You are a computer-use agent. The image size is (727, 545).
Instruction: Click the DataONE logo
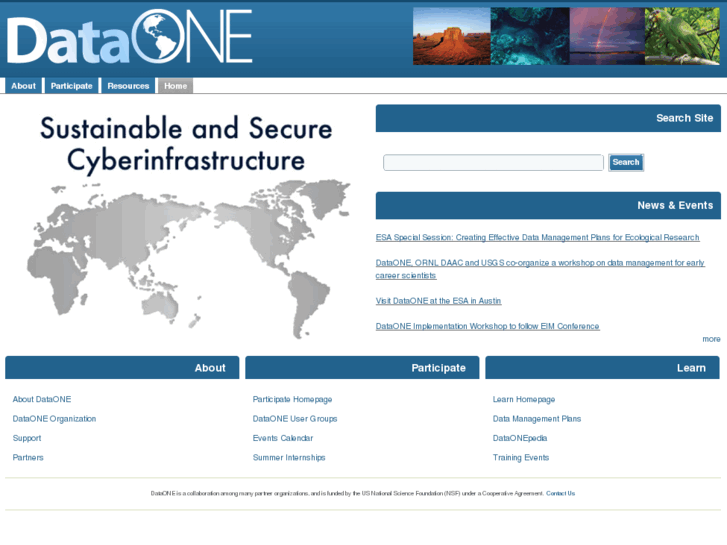(129, 37)
